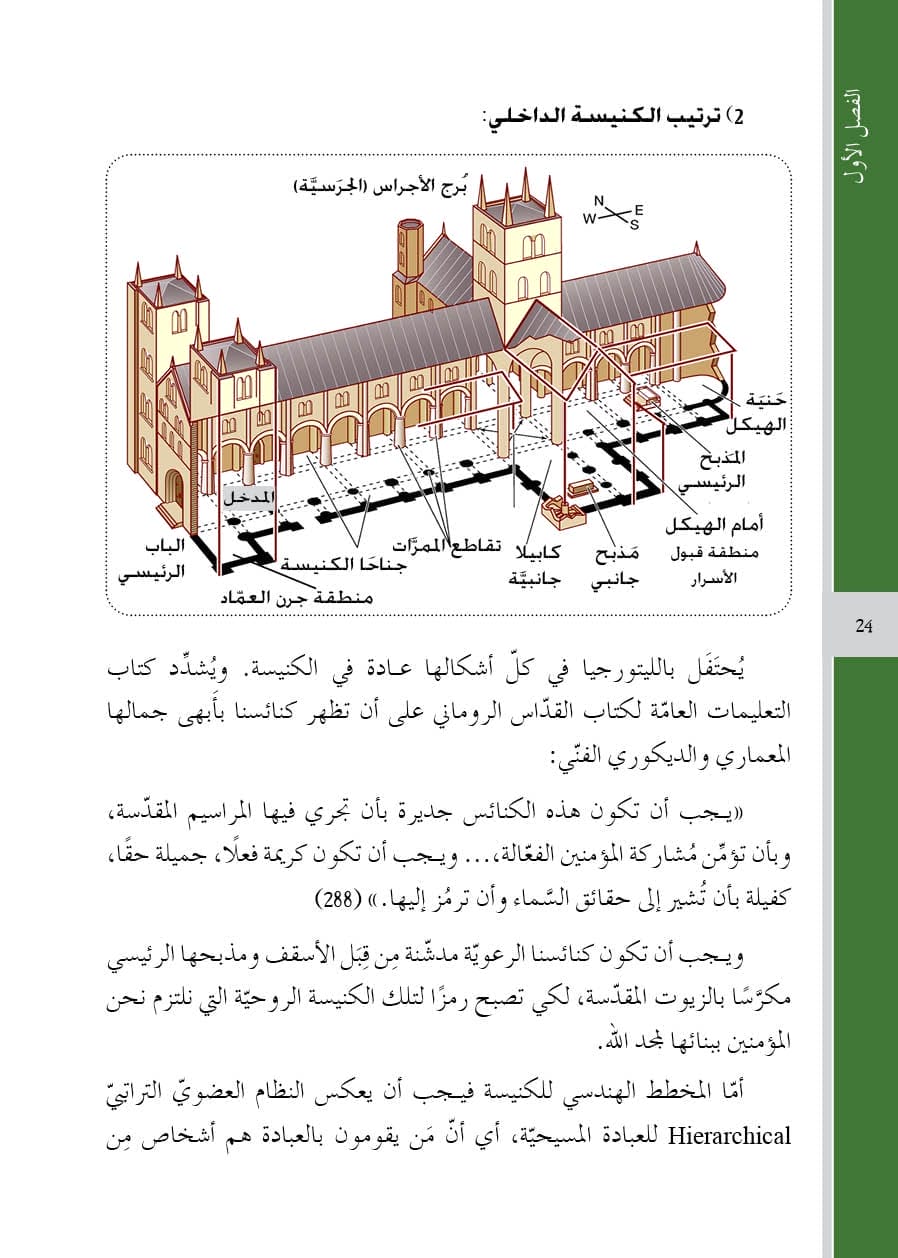Click the 'المدخل' highlighted label
898x1258 pixels.
tap(246, 498)
